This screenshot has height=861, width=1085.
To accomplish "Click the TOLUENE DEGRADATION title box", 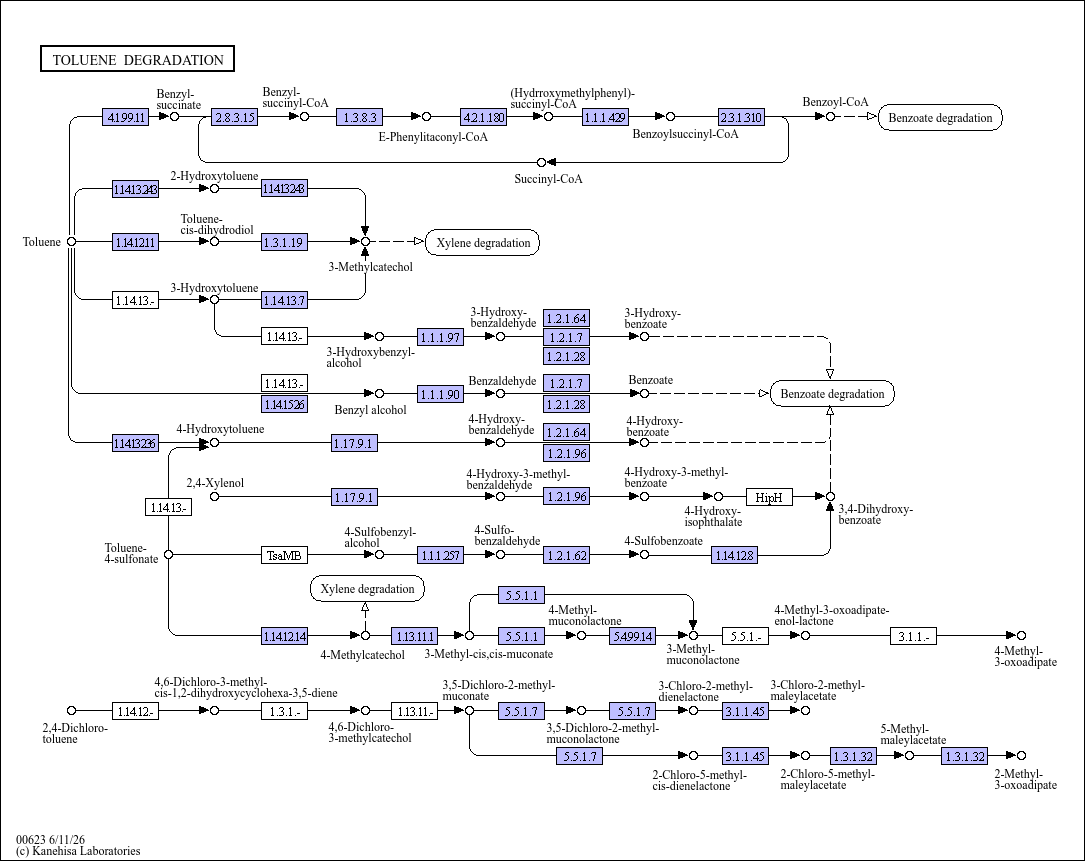I will [138, 59].
